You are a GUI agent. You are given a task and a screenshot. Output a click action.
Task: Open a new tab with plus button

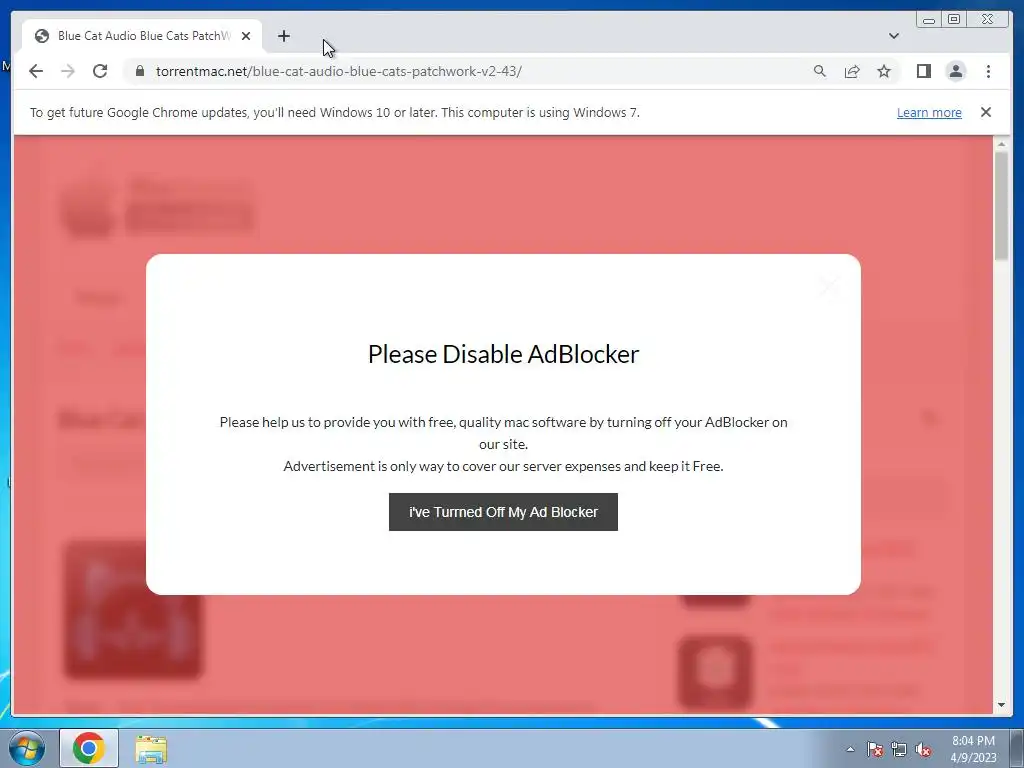tap(283, 36)
